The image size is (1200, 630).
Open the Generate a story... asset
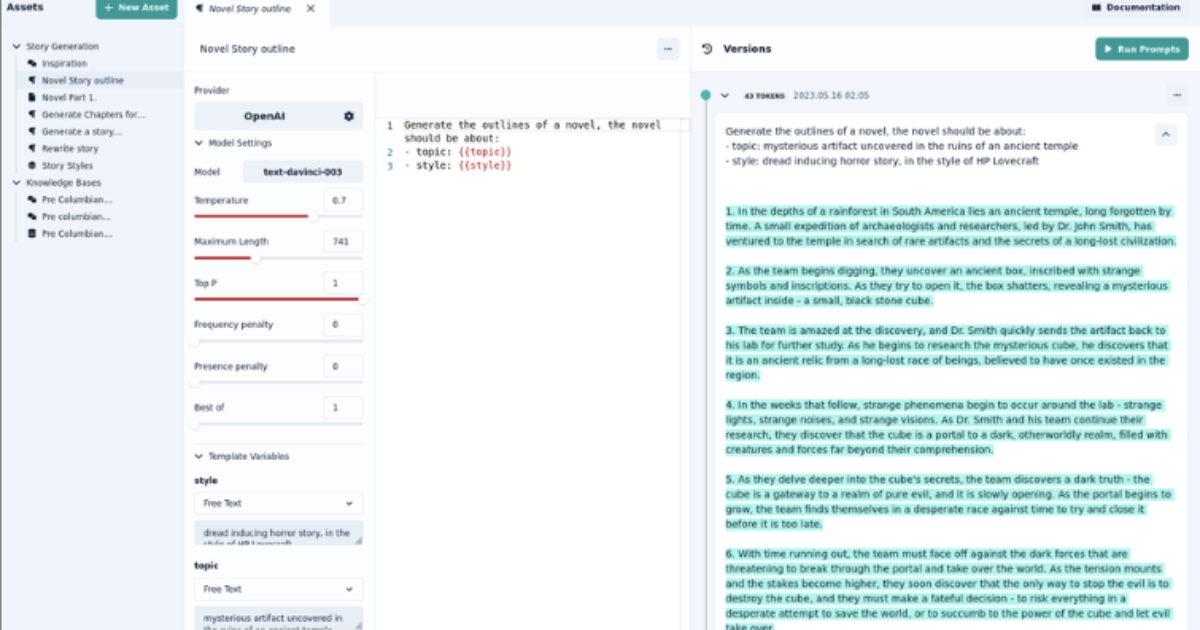point(81,131)
